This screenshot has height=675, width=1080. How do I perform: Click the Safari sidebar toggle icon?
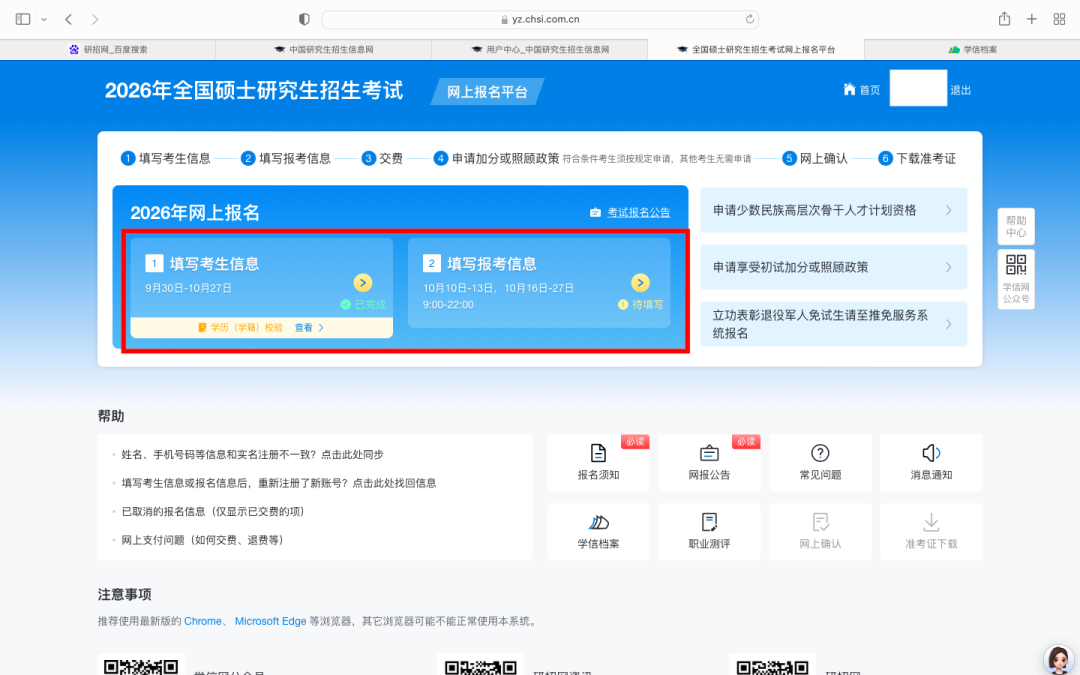coord(23,19)
